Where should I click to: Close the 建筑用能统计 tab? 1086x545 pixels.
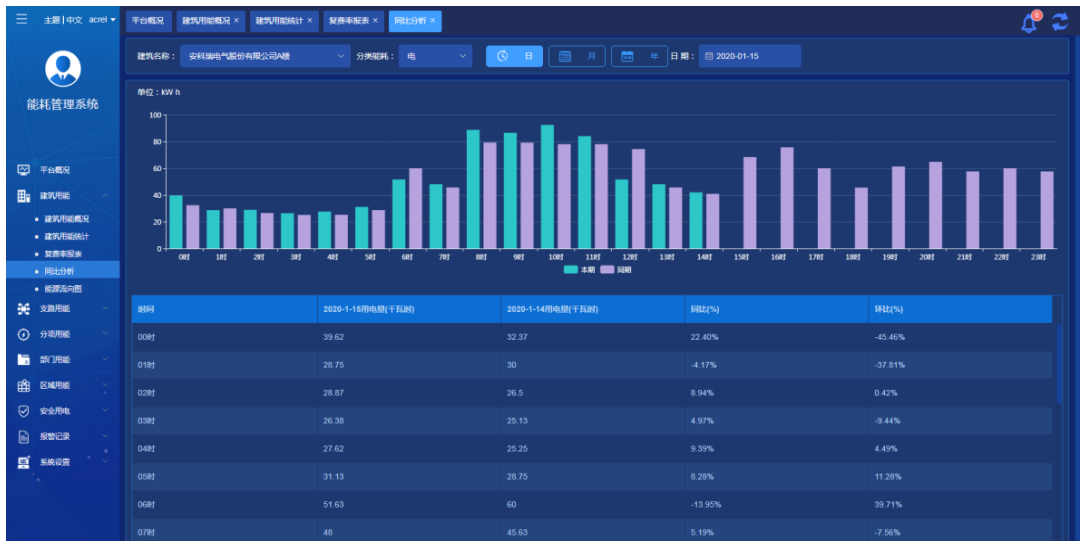310,20
